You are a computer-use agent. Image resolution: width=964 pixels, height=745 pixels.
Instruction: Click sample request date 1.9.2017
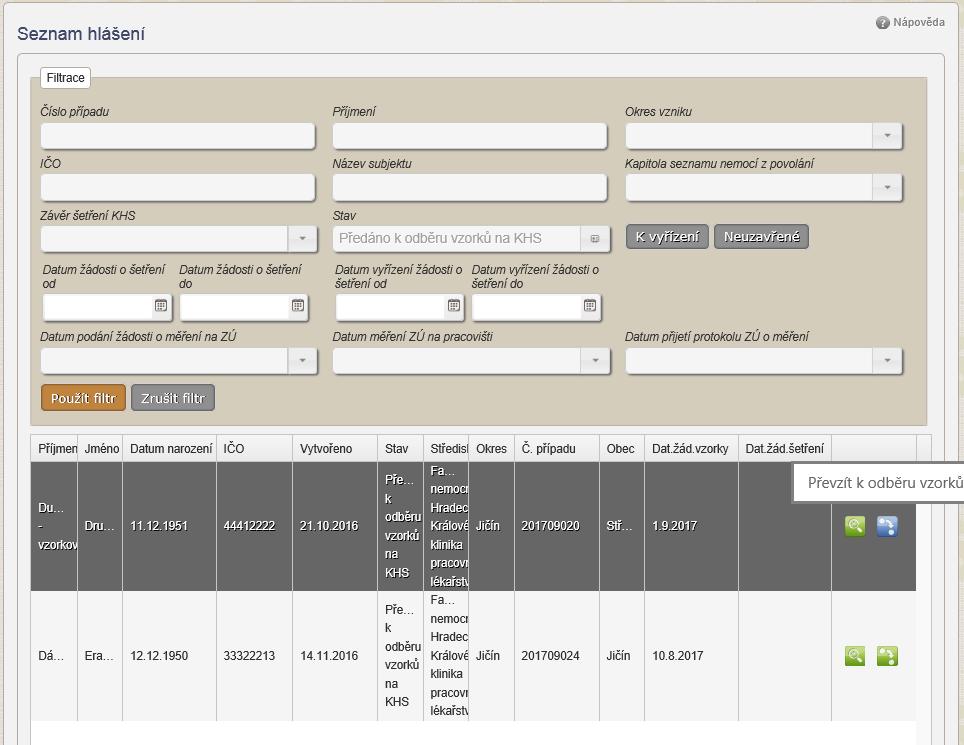tap(674, 526)
